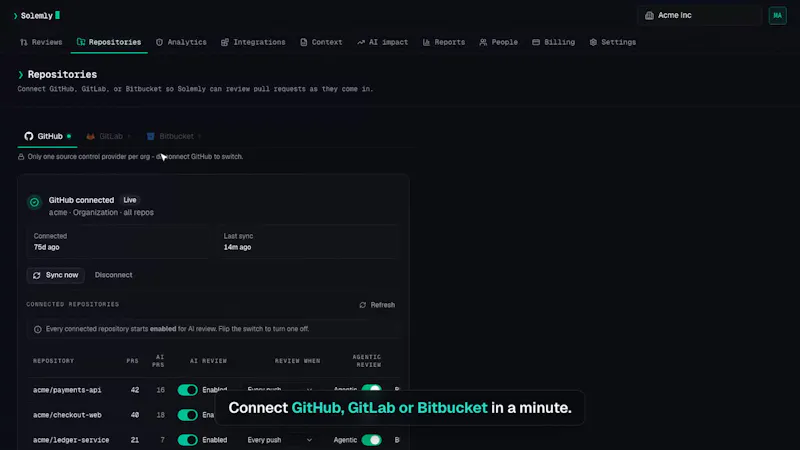Select the Repositories tab
The image size is (800, 450).
point(109,42)
